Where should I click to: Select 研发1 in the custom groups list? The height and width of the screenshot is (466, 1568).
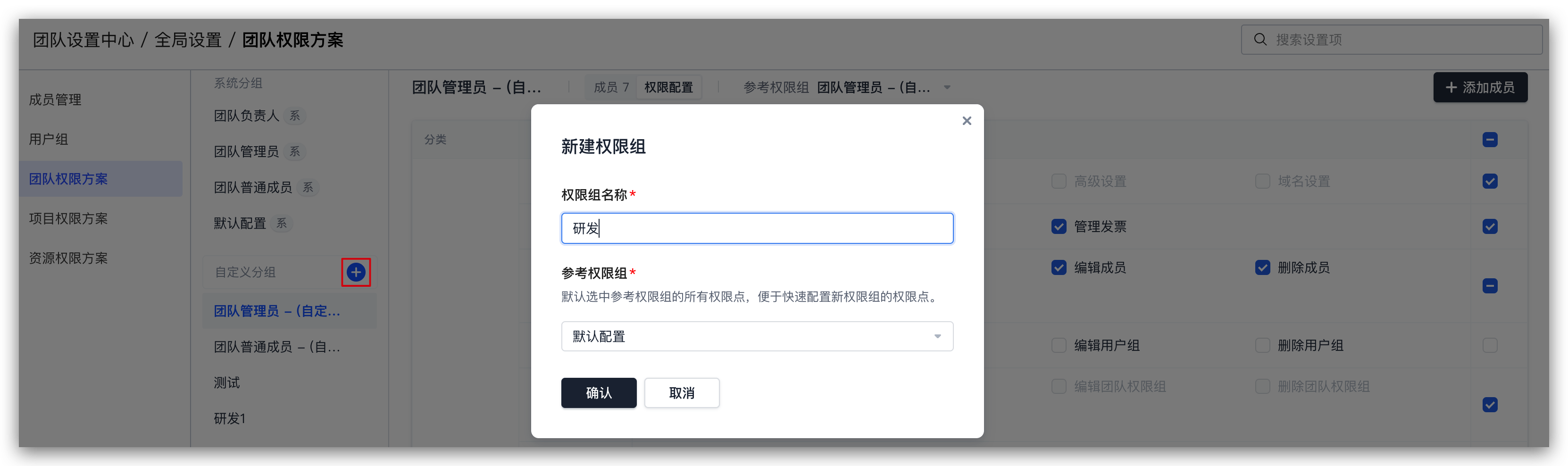point(229,418)
